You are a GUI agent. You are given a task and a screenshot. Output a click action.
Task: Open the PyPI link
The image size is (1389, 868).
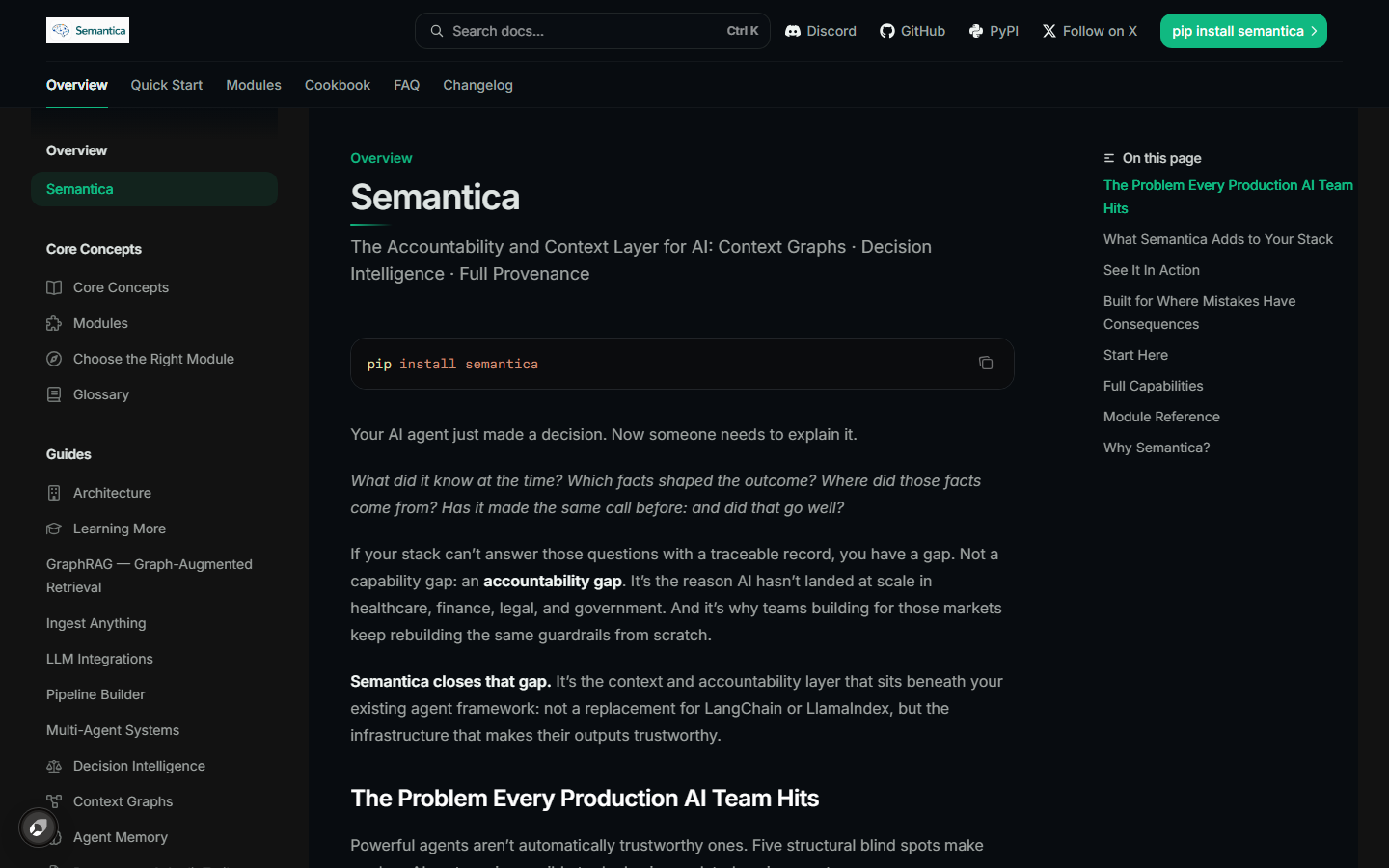point(994,31)
